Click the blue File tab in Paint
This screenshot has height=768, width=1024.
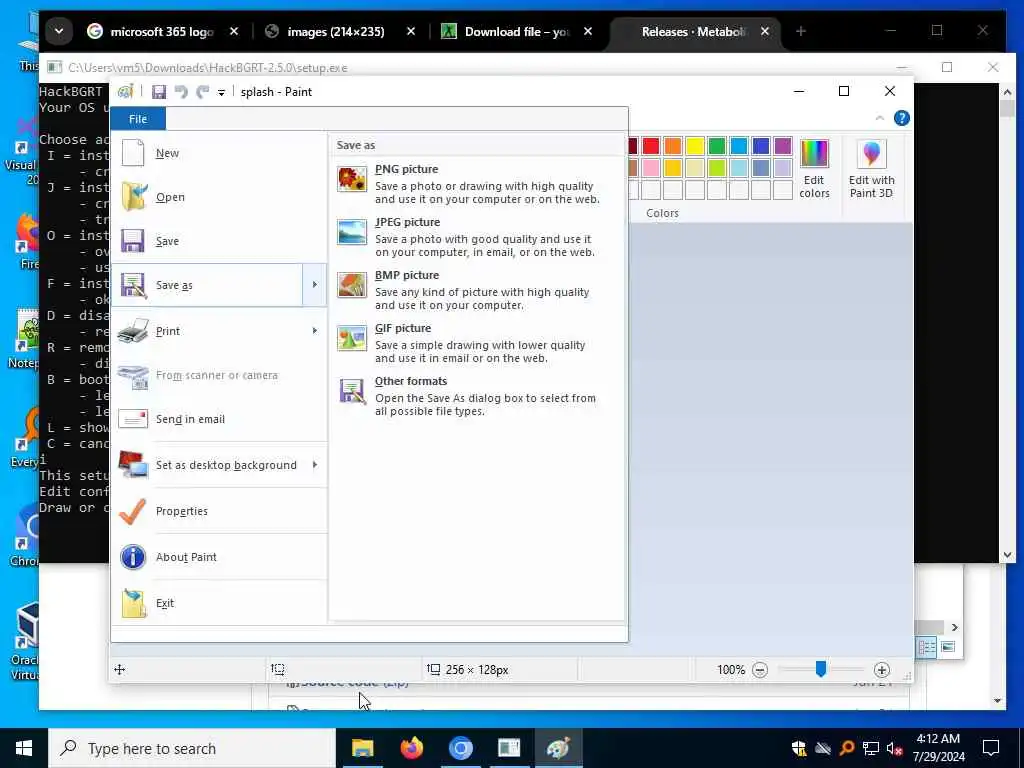pos(138,119)
